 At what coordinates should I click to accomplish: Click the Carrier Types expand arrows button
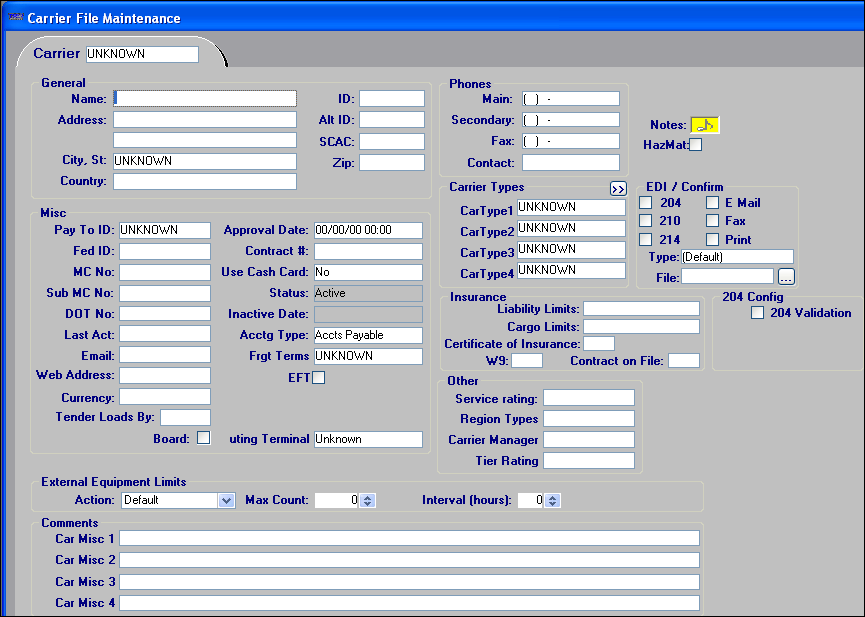pos(618,188)
